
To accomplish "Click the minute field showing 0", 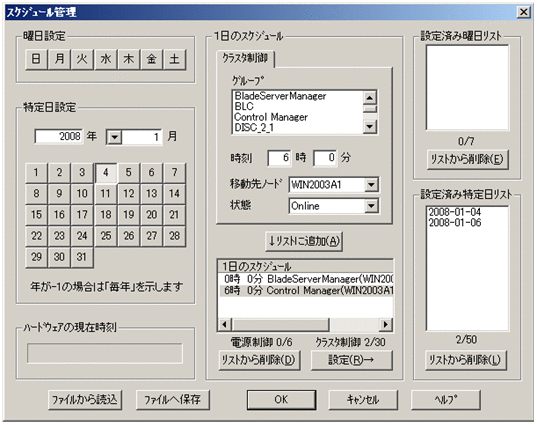I will 325,158.
